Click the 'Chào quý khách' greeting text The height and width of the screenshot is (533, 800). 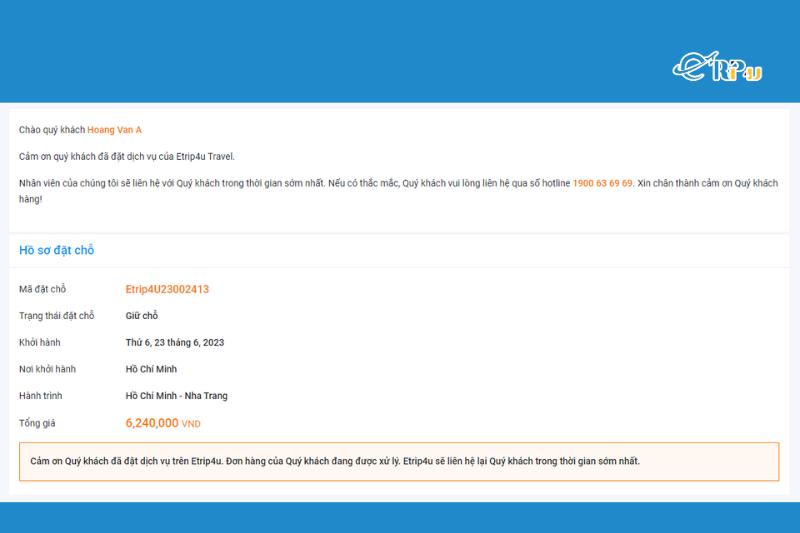coord(52,130)
